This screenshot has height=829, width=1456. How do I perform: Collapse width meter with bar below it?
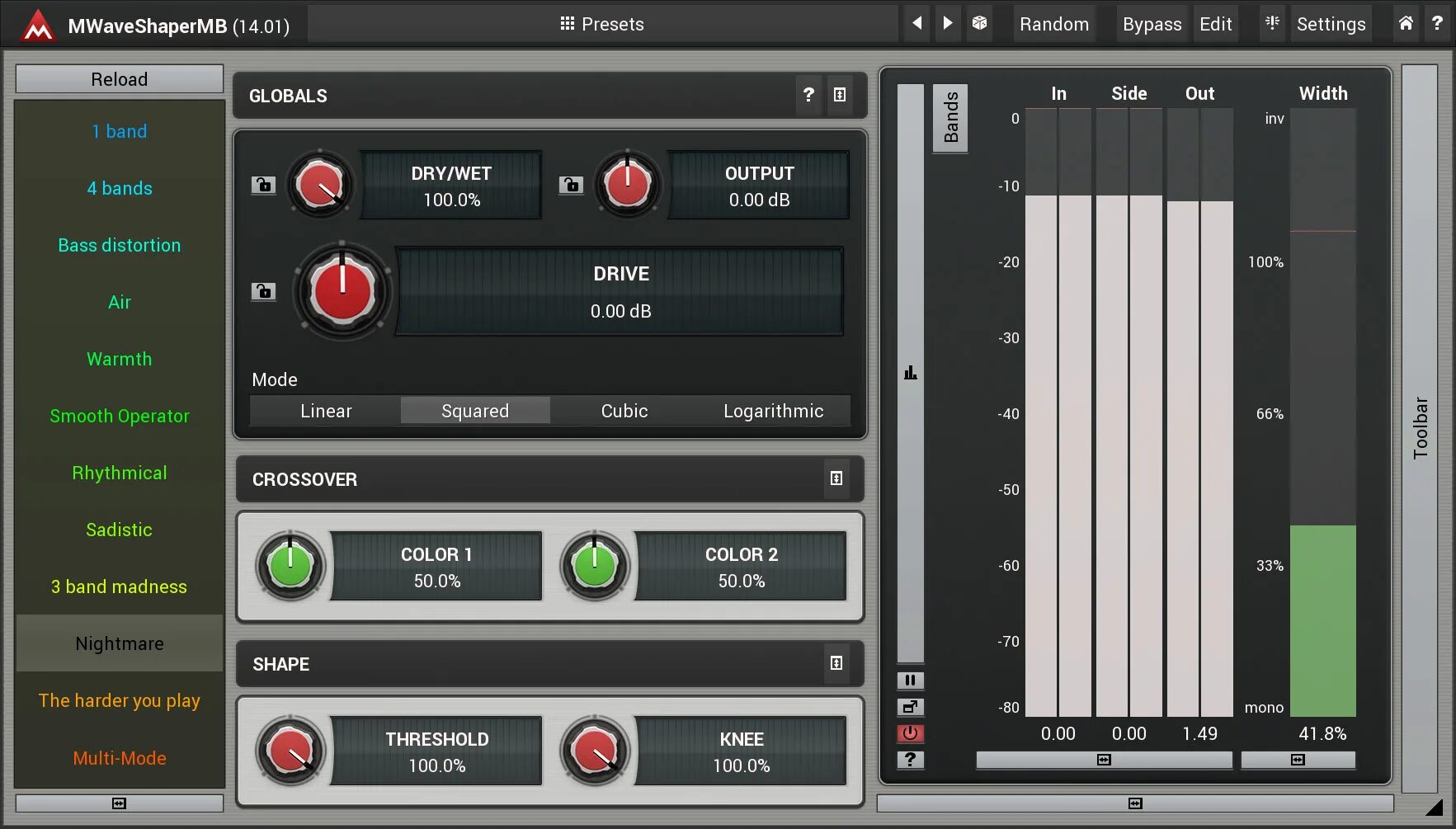[1298, 760]
